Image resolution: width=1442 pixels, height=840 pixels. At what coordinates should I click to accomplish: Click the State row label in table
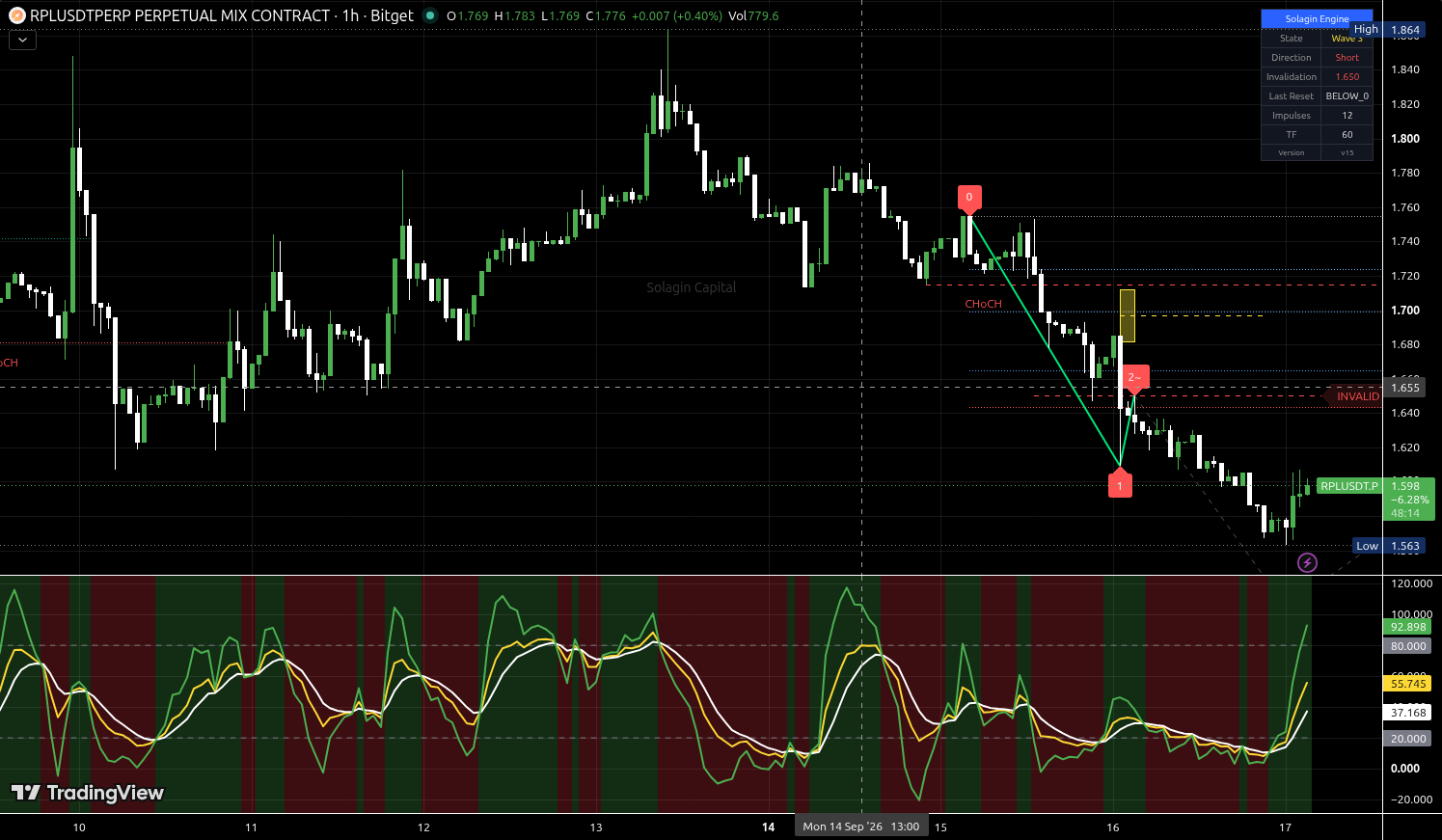click(1292, 39)
